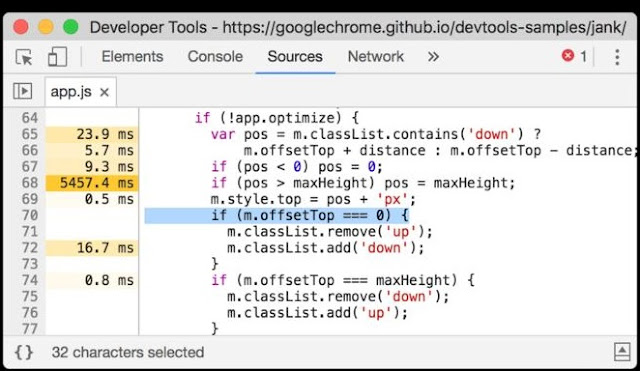Viewport: 640px width, 371px height.
Task: Click the m.classList.remove('up') line
Action: point(329,232)
